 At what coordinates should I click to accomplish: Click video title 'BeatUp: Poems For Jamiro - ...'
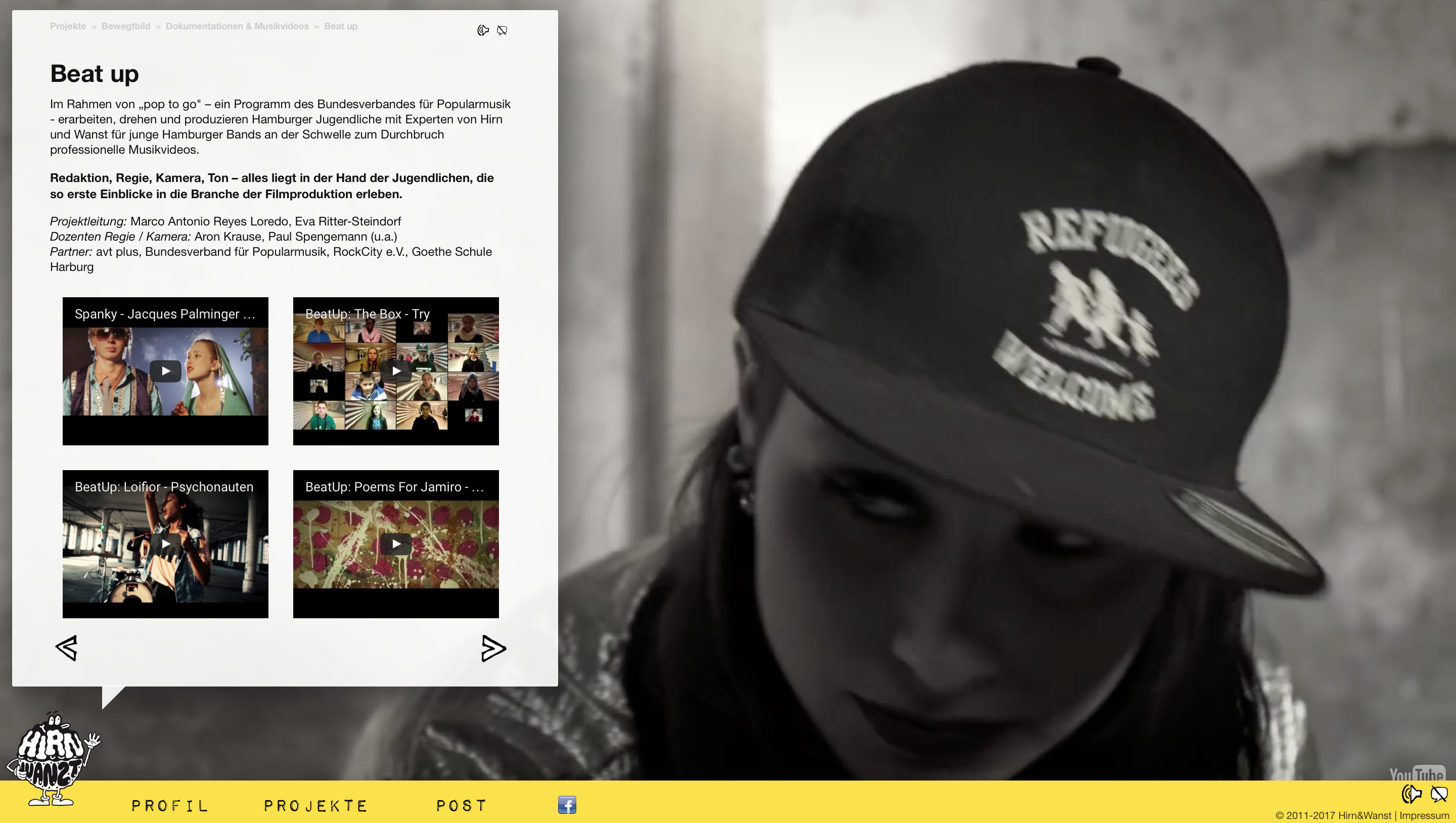[394, 487]
